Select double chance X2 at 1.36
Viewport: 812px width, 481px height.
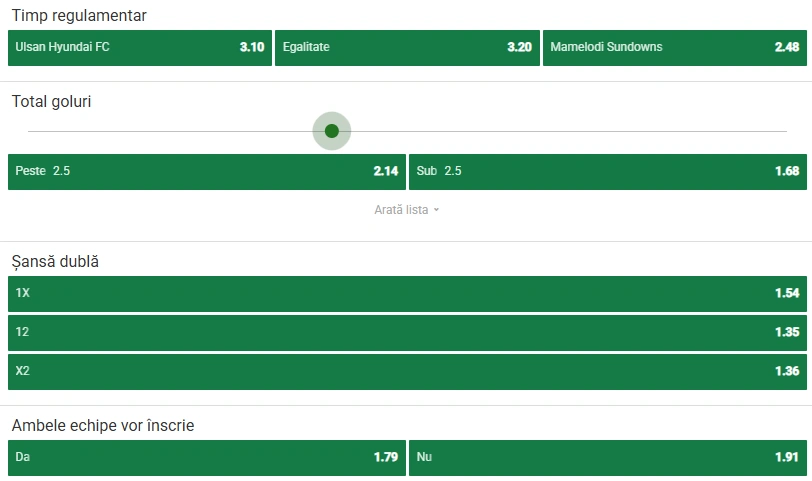point(408,372)
